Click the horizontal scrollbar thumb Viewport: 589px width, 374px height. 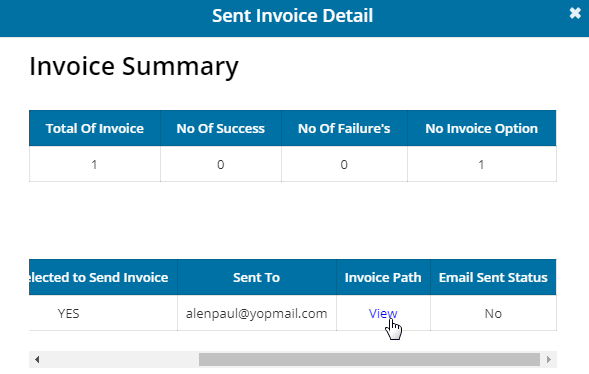(x=369, y=359)
